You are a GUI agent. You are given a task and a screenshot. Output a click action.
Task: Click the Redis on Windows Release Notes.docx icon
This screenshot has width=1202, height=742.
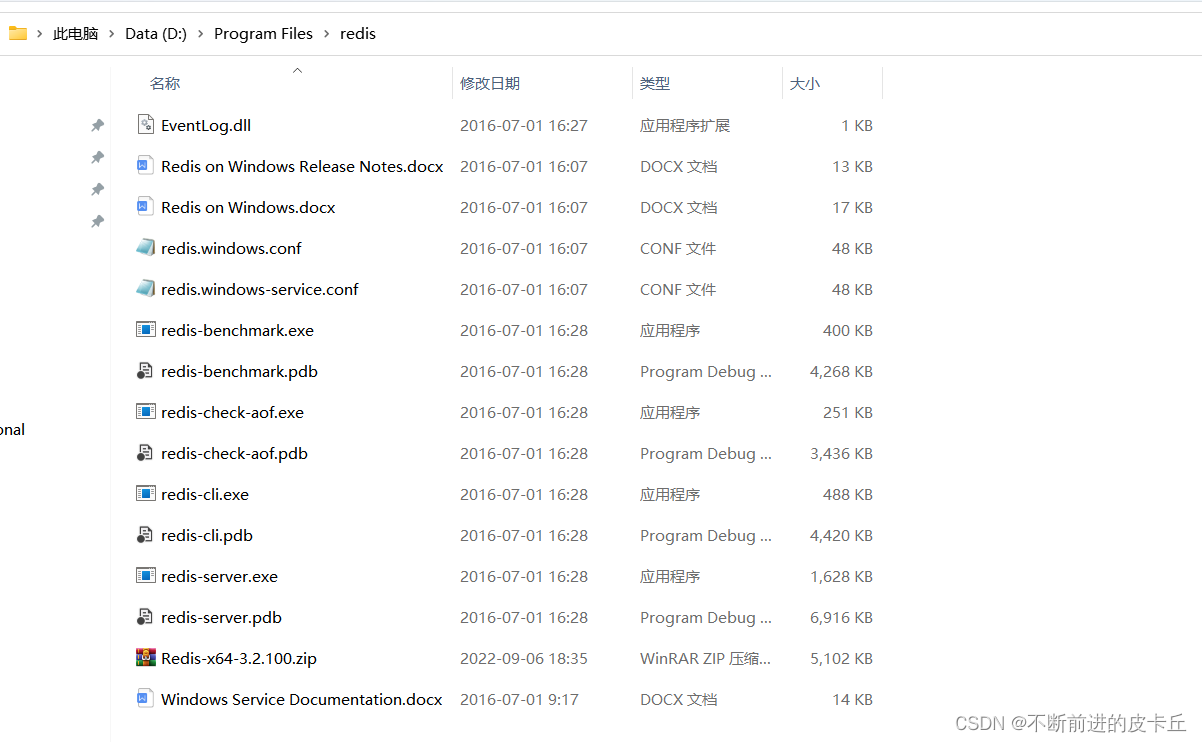(146, 166)
